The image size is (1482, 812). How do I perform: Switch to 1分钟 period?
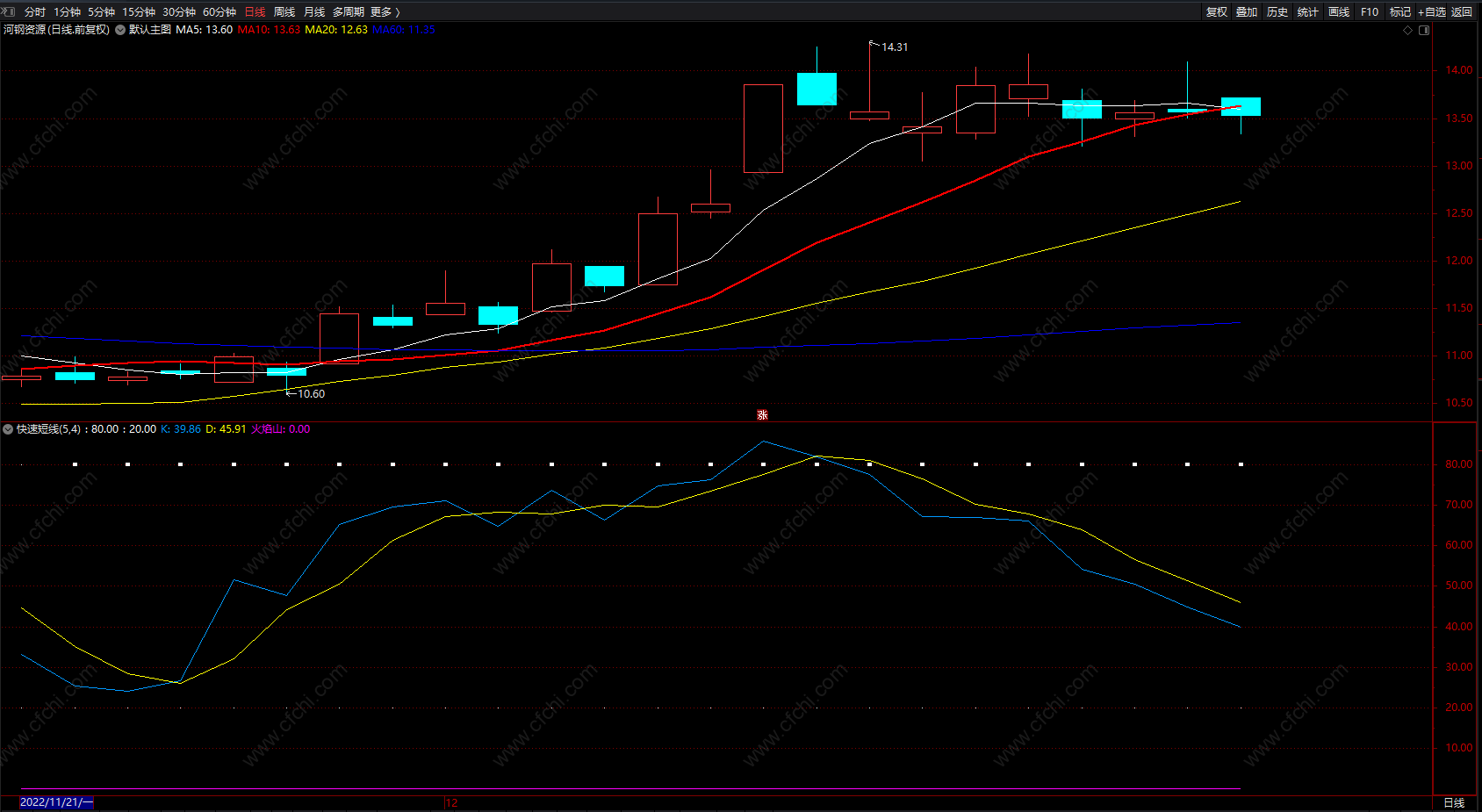pyautogui.click(x=67, y=12)
